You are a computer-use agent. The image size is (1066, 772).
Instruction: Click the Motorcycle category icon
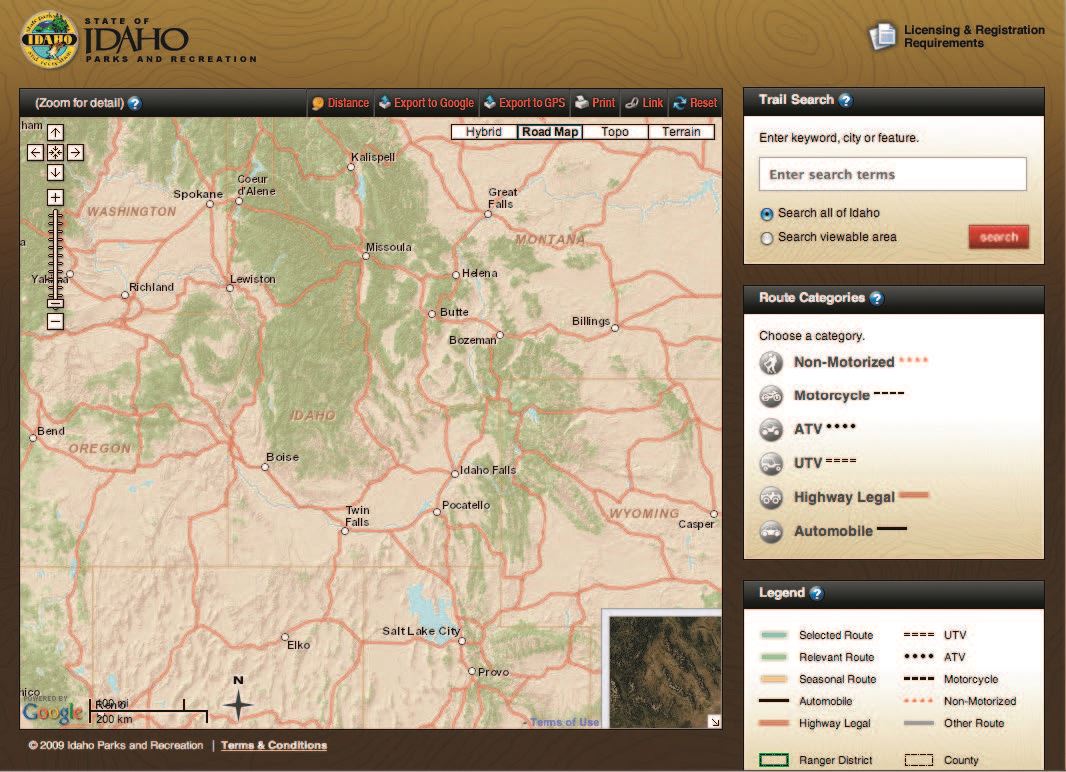click(x=771, y=396)
